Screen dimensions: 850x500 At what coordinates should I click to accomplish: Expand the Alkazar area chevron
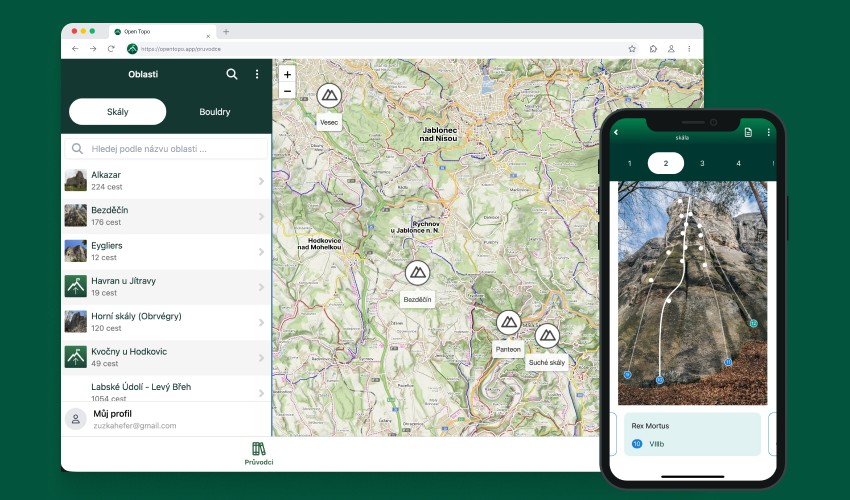coord(261,181)
